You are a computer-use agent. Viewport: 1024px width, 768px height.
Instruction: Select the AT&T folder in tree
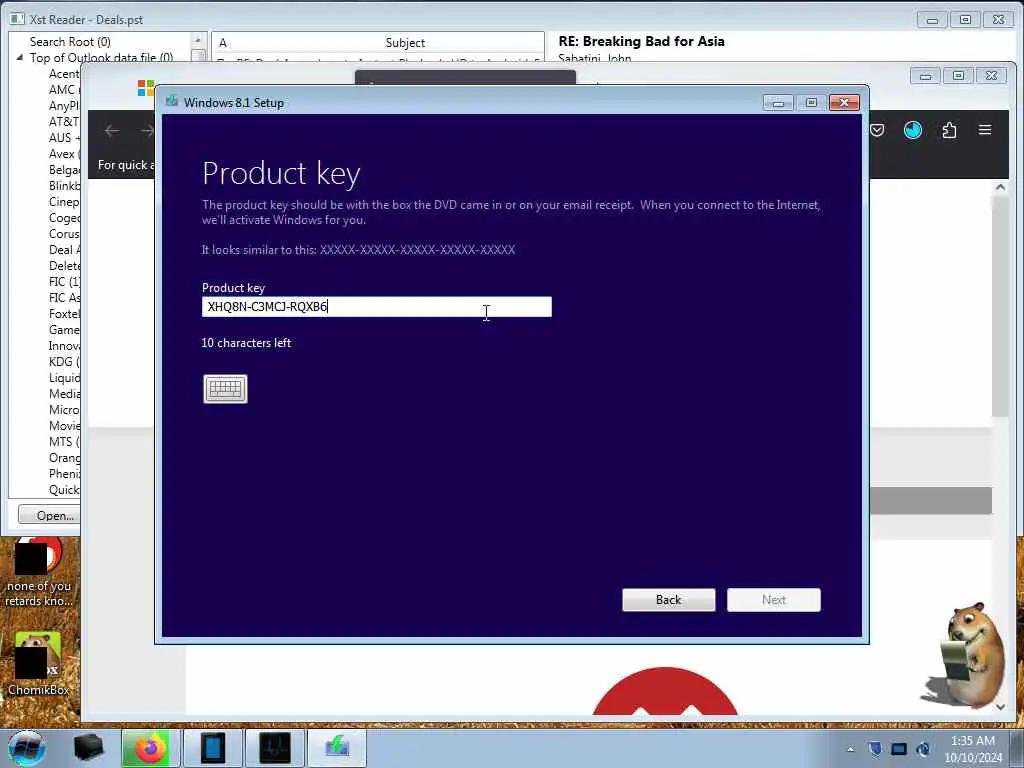pyautogui.click(x=63, y=122)
